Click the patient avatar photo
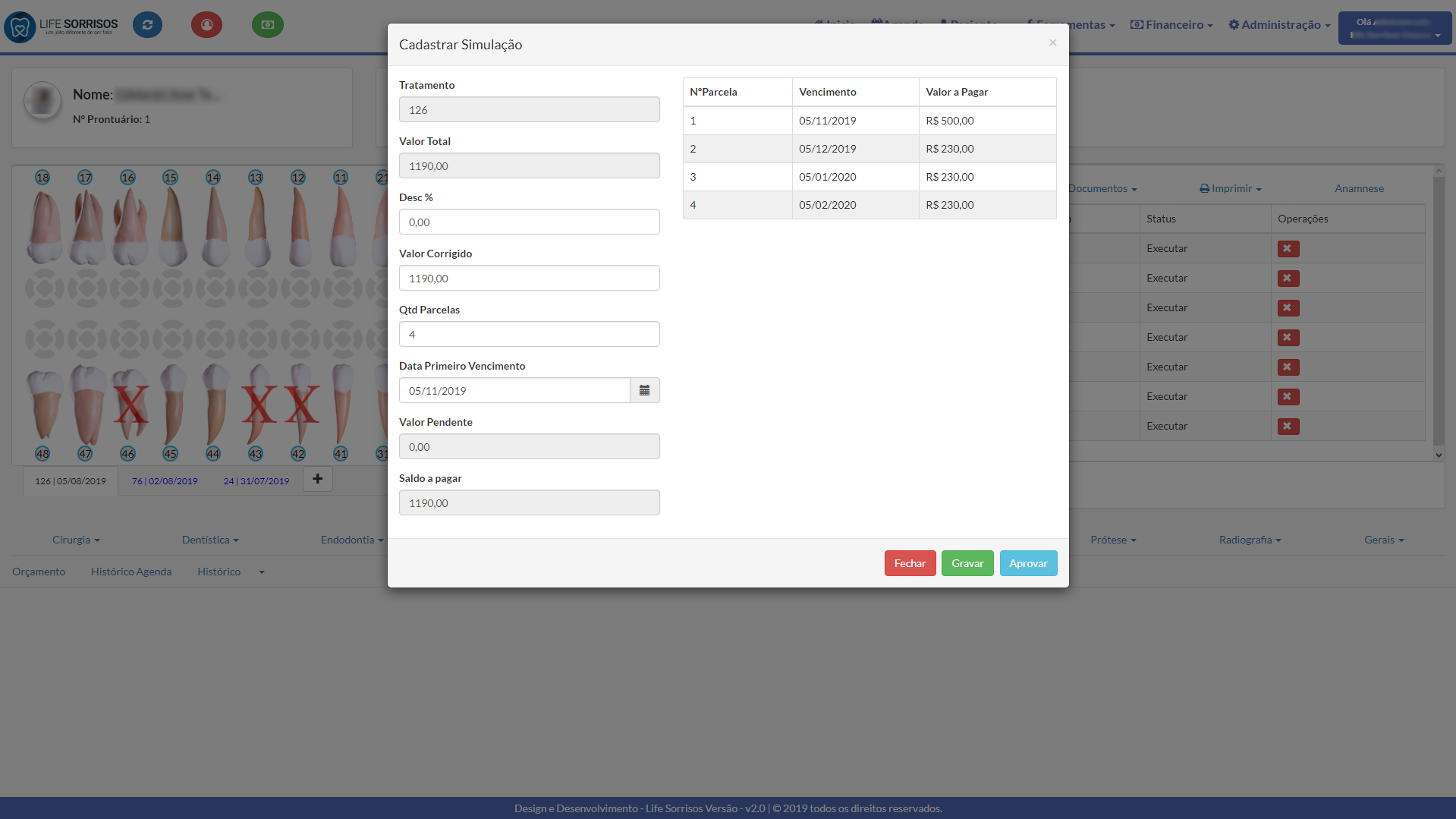 coord(42,101)
